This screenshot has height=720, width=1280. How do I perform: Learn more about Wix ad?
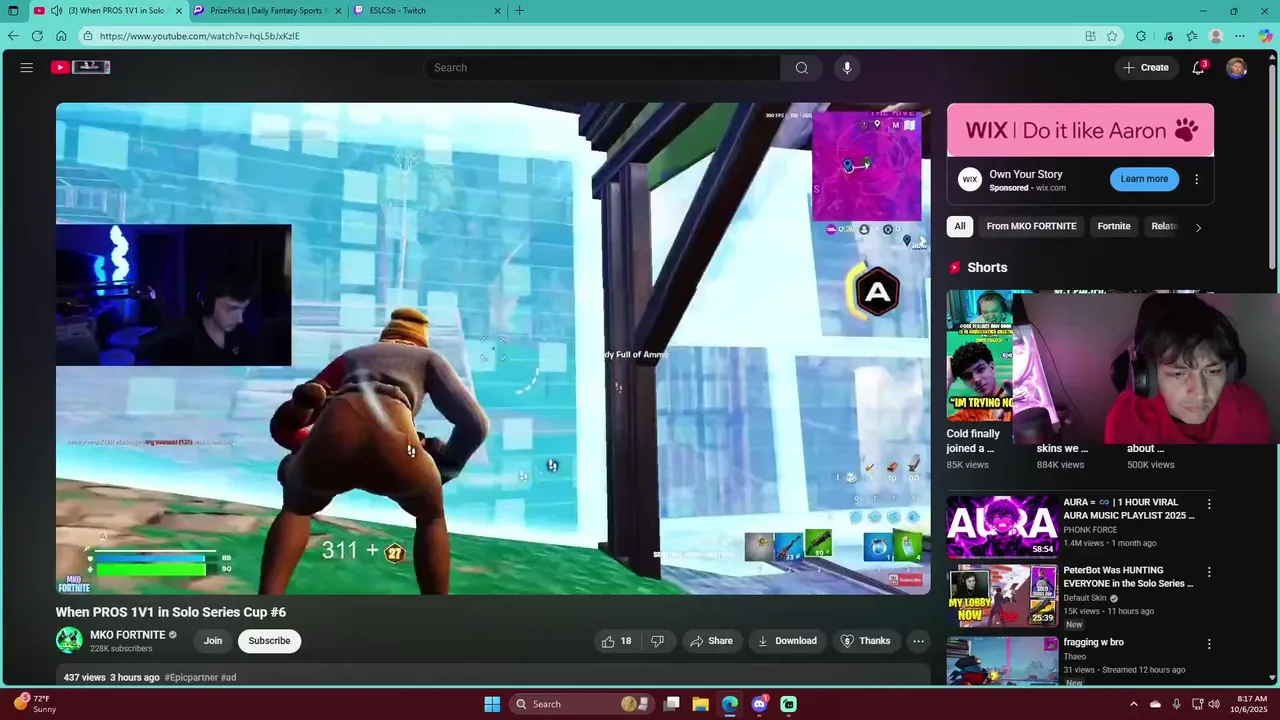1144,179
